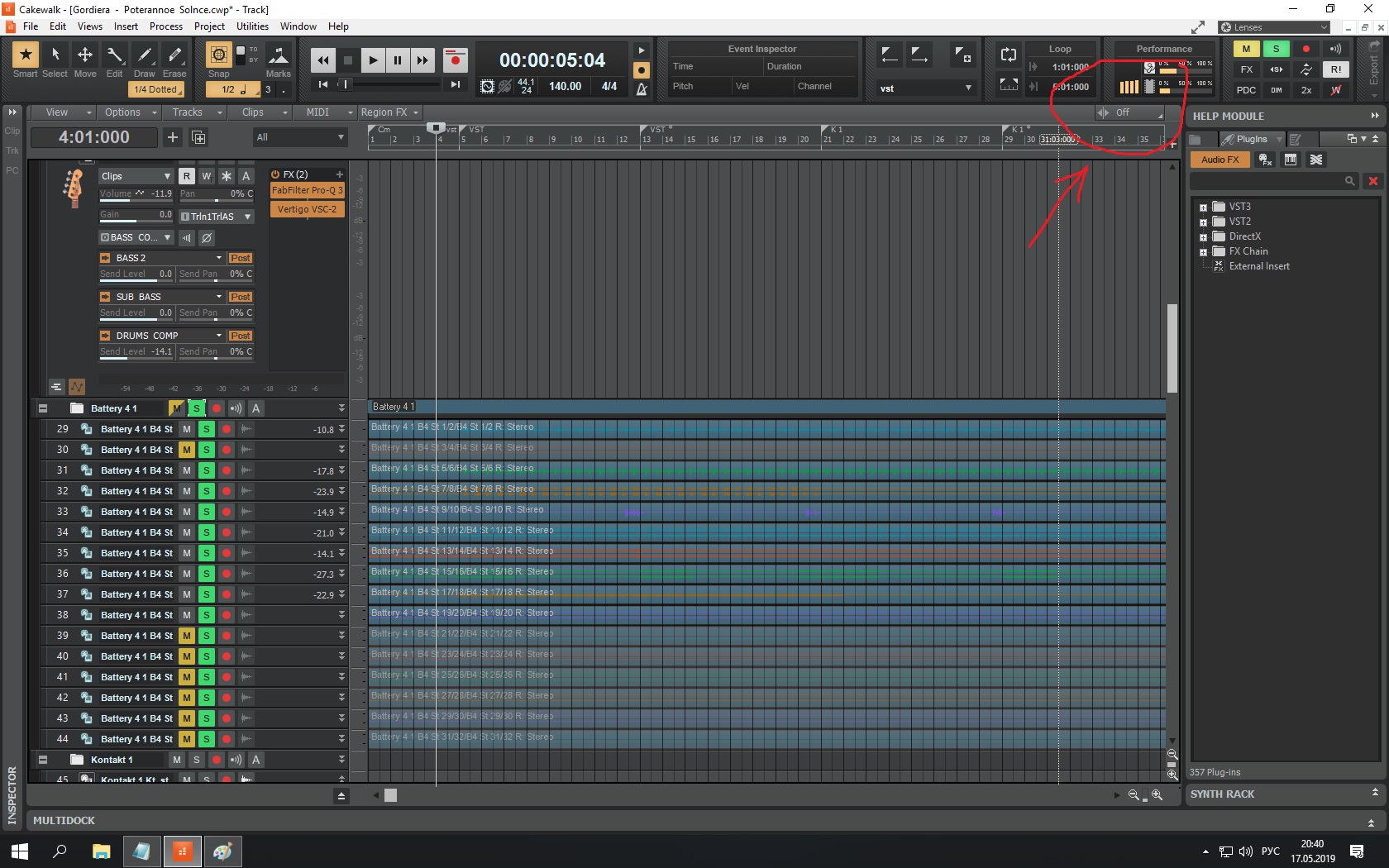Image resolution: width=1389 pixels, height=868 pixels.
Task: Enable loop with the Loop icon
Action: click(1009, 55)
